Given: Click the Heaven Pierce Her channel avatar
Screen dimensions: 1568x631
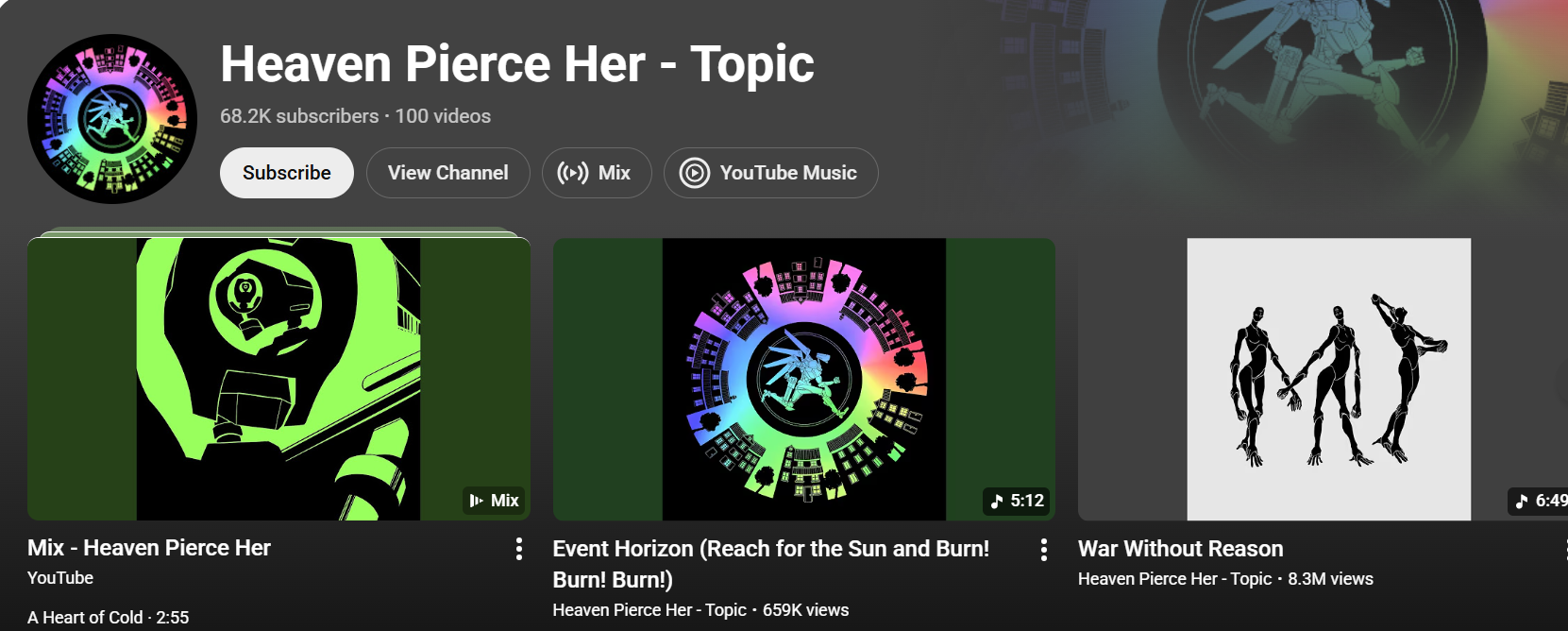Looking at the screenshot, I should [112, 119].
